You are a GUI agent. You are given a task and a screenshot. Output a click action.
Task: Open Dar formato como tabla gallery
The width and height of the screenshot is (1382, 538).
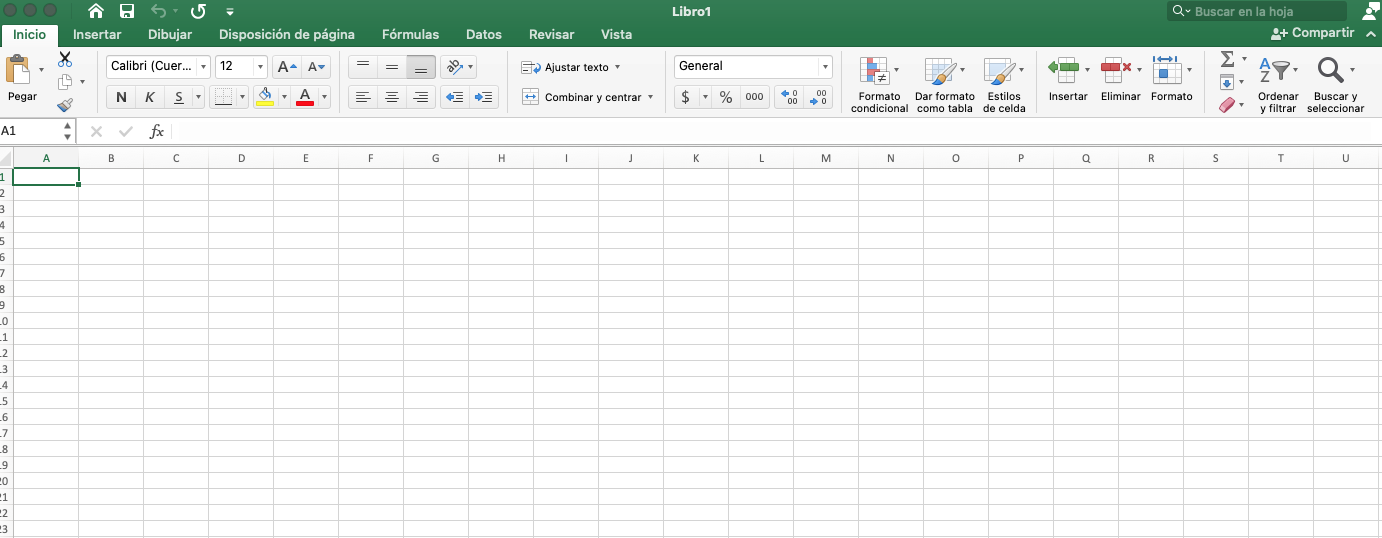click(944, 84)
